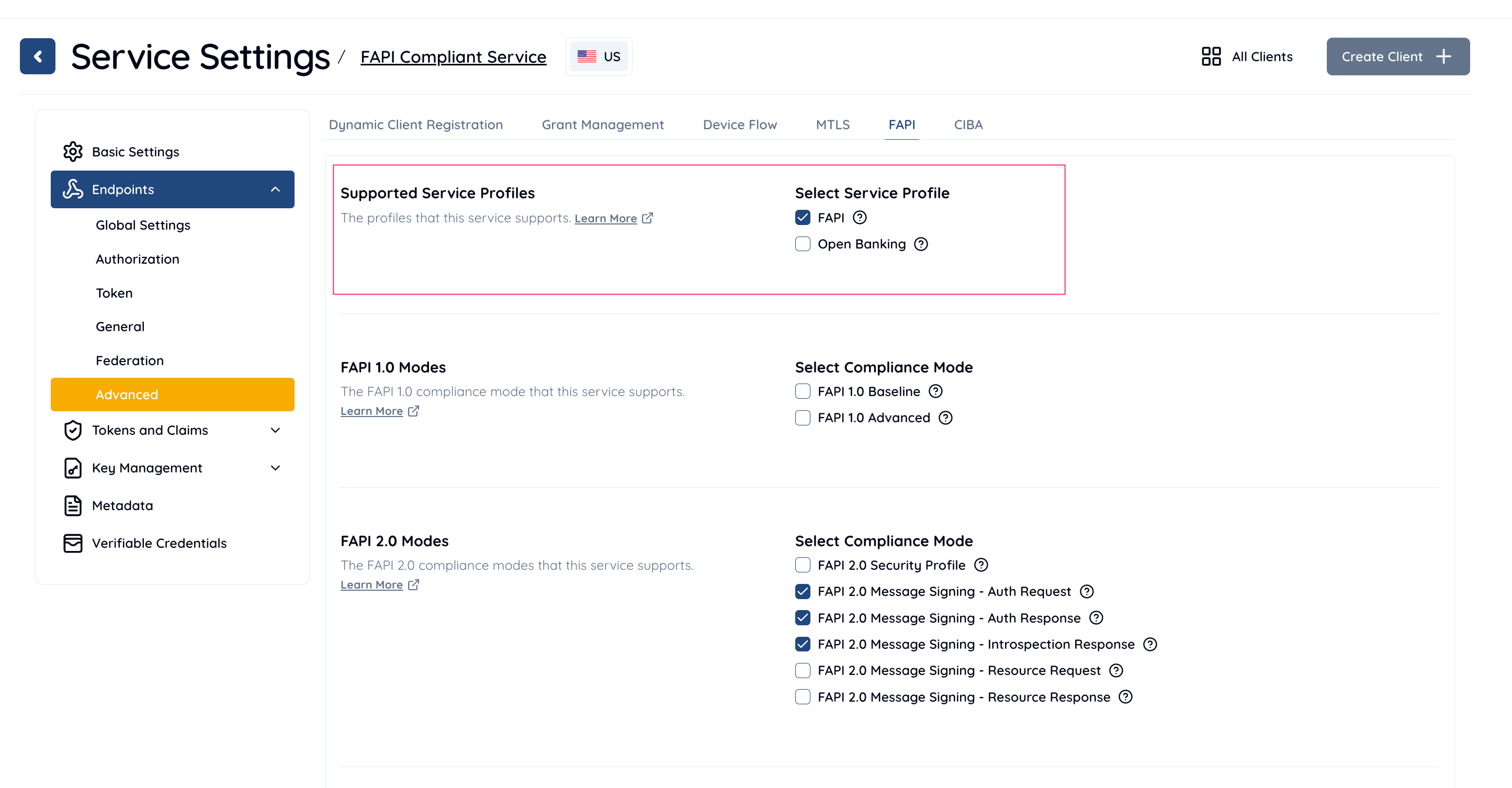Click external link icon beside Supported Service Profiles Learn More

647,218
